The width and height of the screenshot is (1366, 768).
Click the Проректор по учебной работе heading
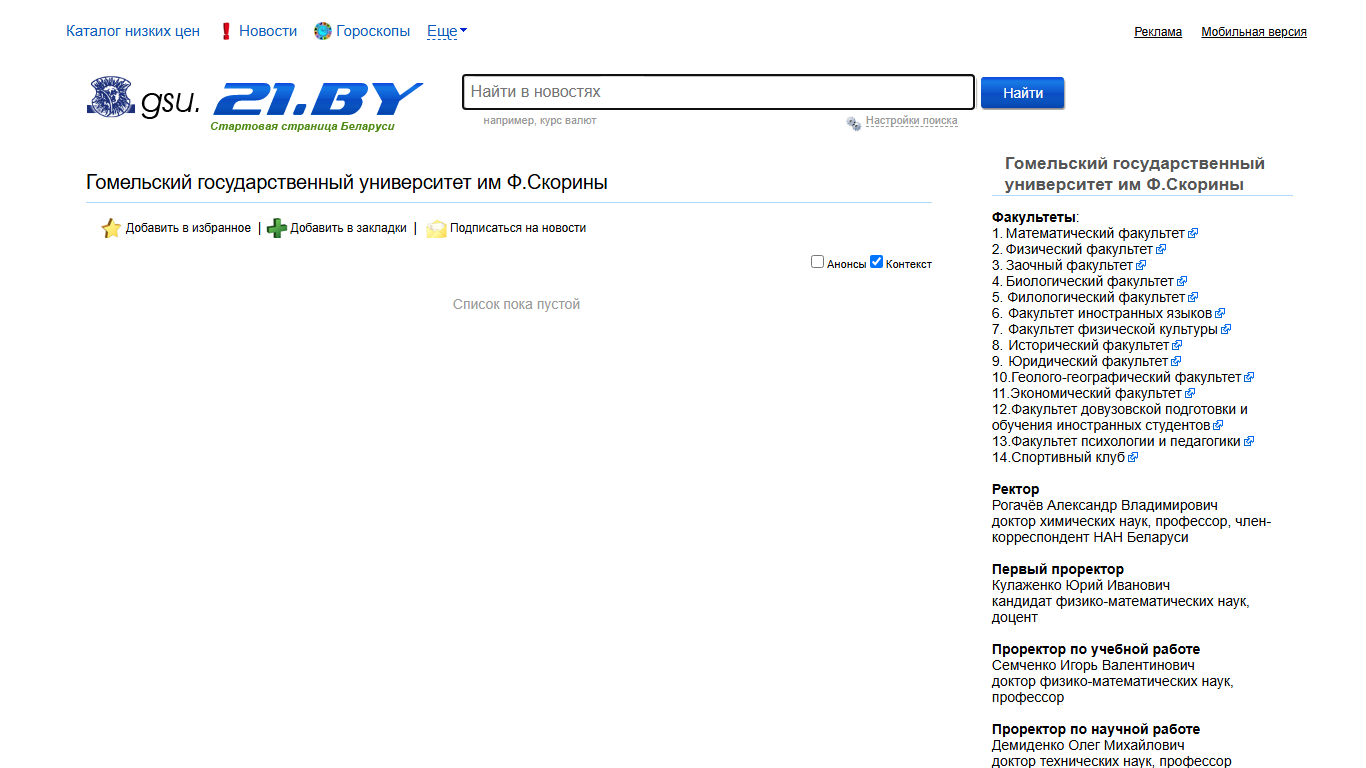pos(1096,649)
